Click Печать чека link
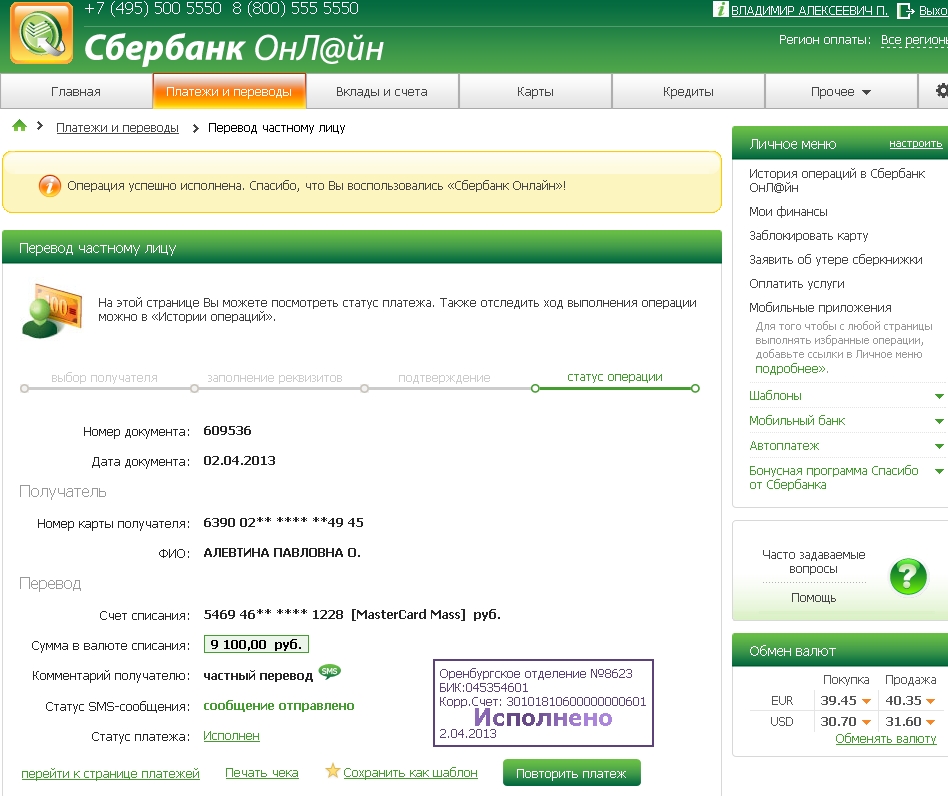 tap(262, 773)
